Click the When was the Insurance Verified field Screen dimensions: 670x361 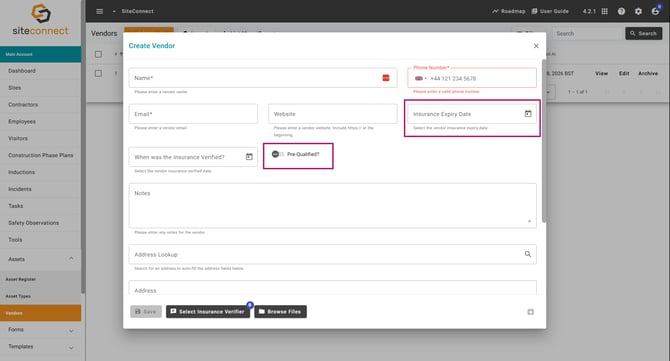click(193, 157)
